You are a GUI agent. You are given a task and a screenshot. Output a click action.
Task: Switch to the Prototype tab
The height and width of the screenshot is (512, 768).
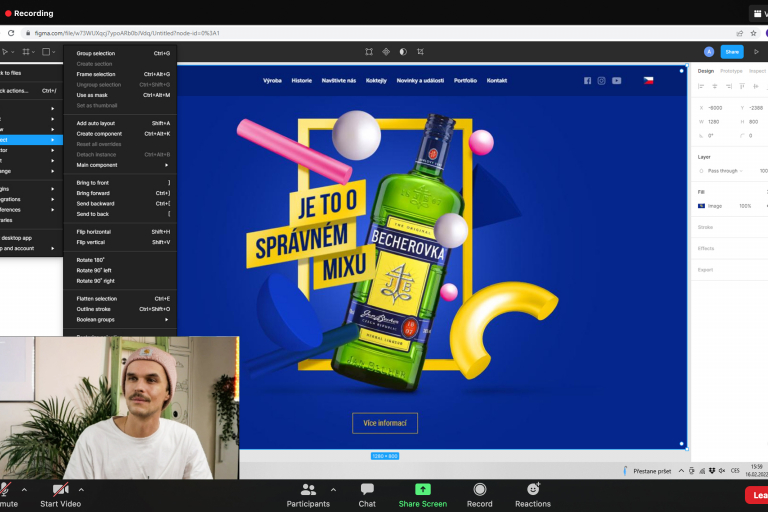point(731,71)
